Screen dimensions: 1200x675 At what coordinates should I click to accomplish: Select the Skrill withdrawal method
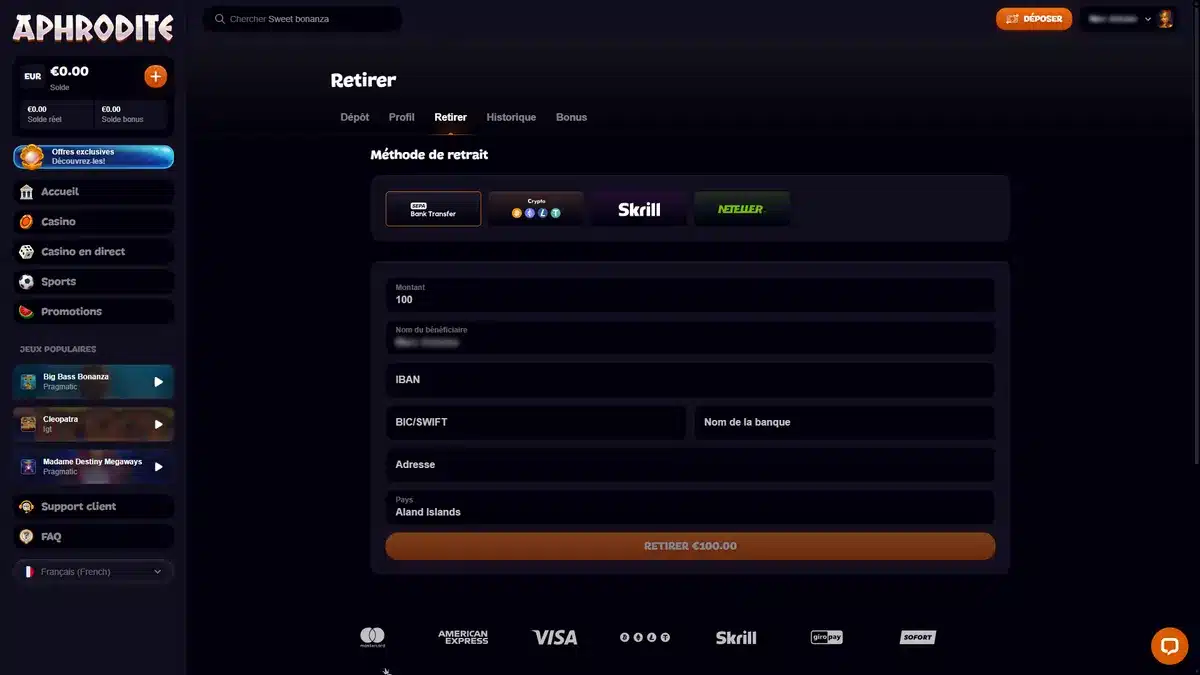coord(639,209)
